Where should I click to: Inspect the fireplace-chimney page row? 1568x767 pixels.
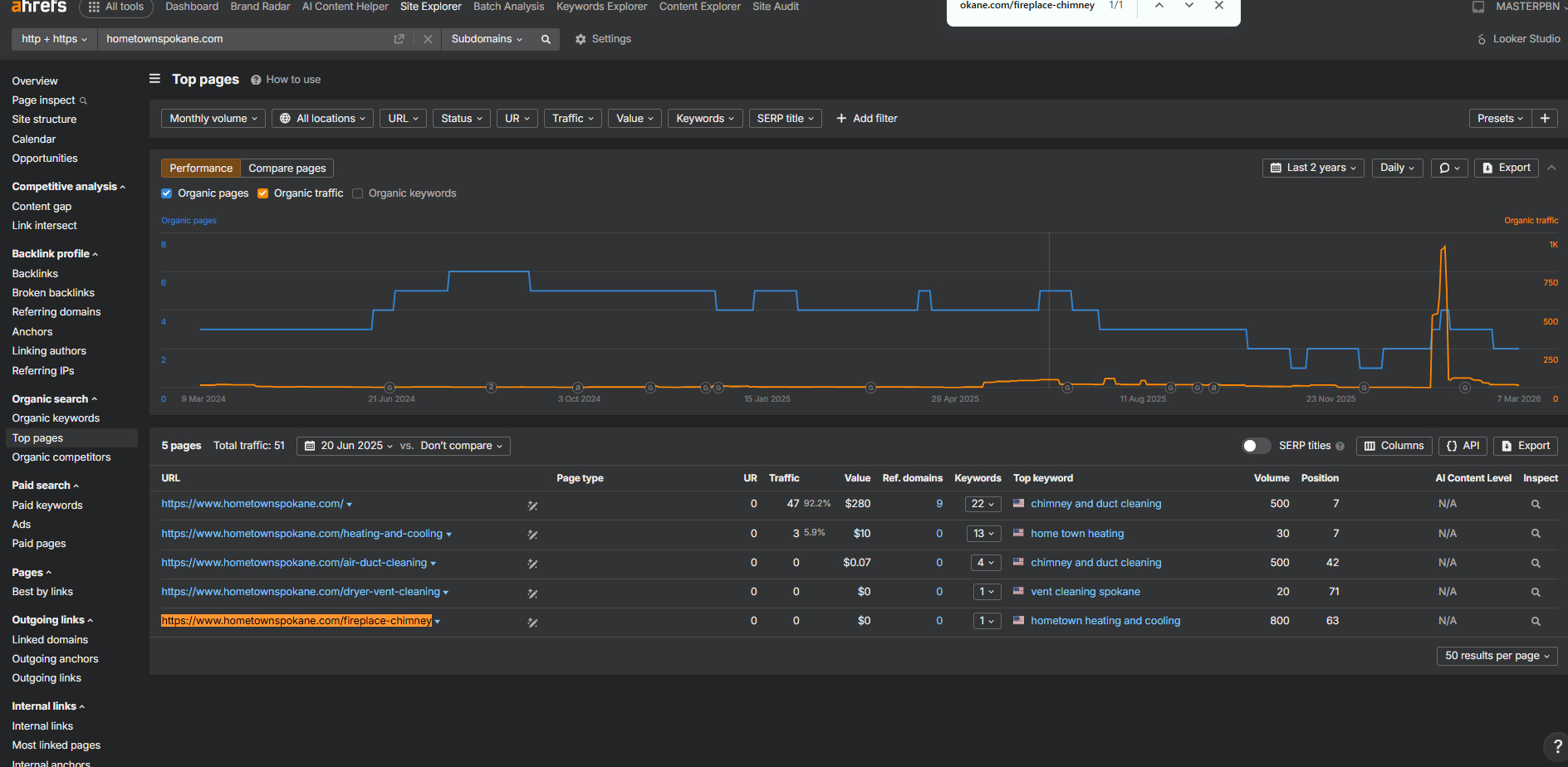click(x=1536, y=621)
